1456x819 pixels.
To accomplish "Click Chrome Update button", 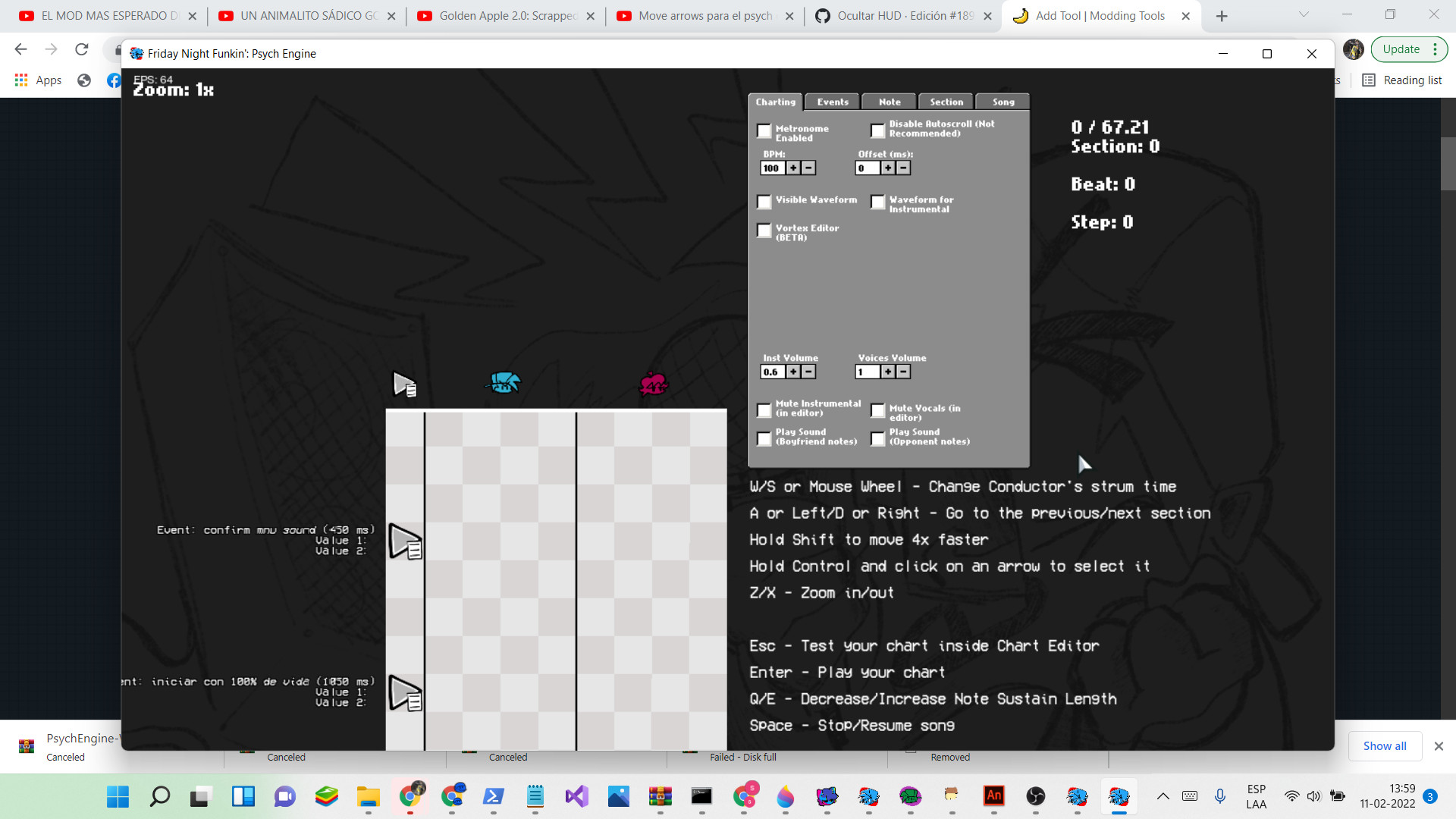I will click(x=1401, y=49).
